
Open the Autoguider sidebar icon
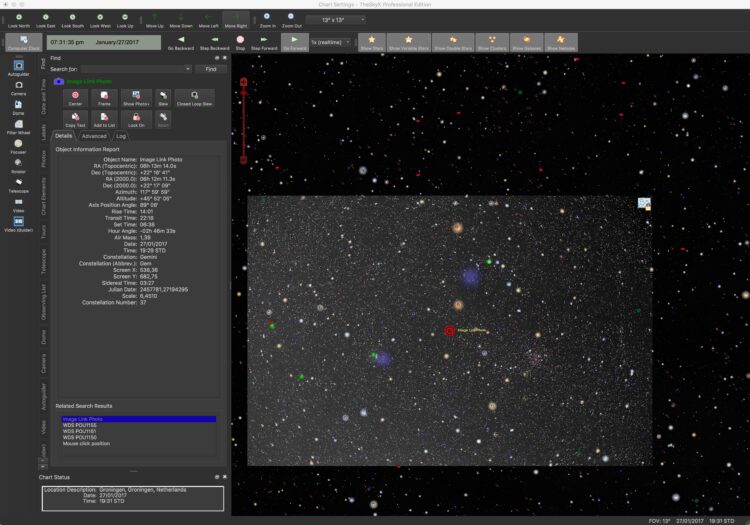[x=19, y=66]
